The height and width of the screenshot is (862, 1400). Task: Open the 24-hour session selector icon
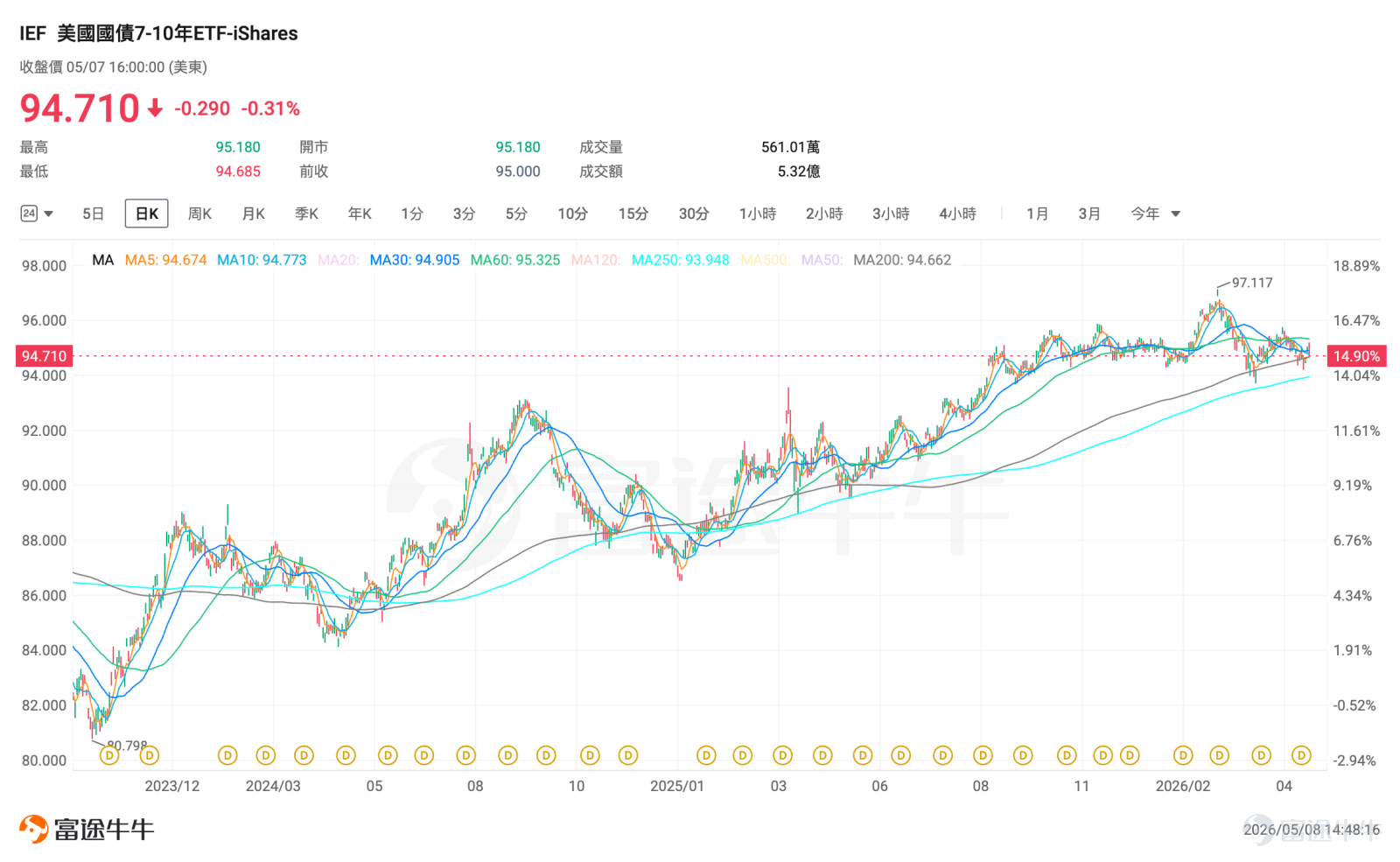pyautogui.click(x=29, y=214)
